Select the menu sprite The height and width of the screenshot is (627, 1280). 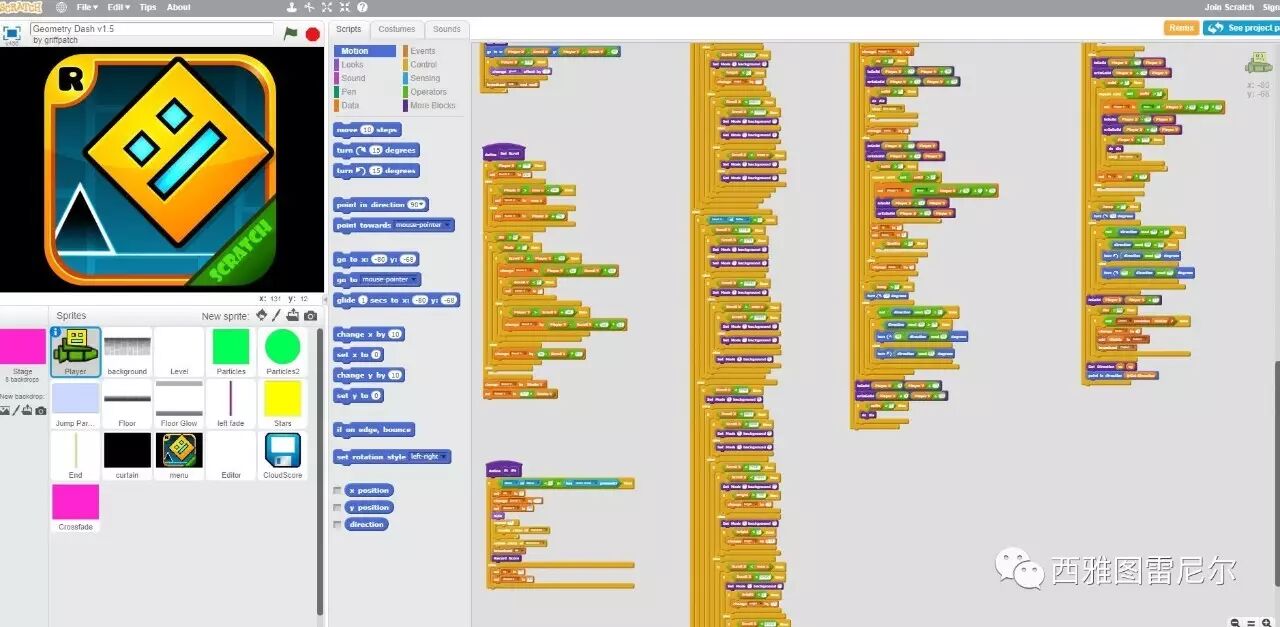pos(179,456)
